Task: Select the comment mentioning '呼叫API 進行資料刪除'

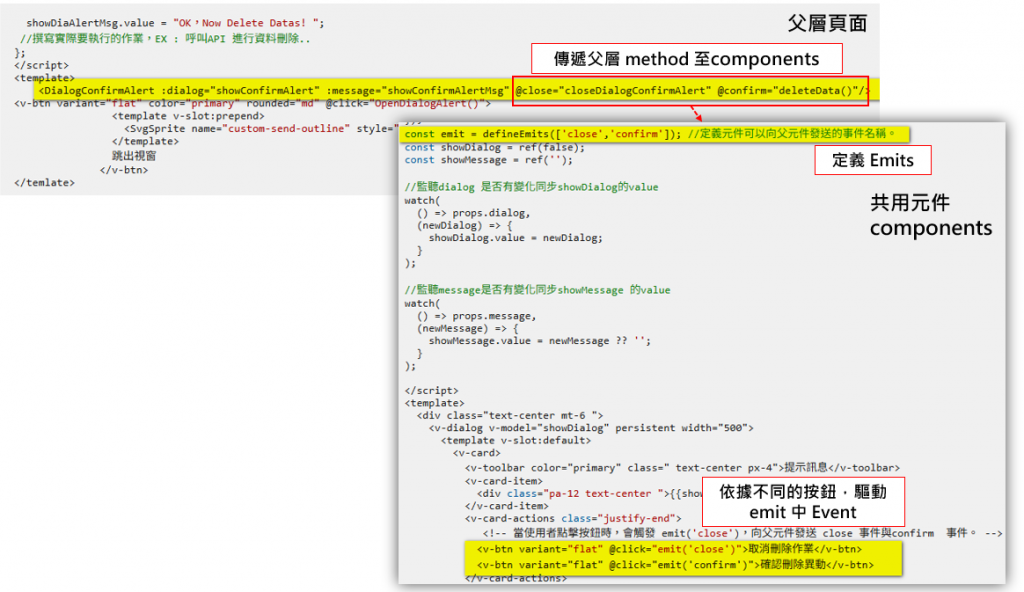Action: coord(165,39)
